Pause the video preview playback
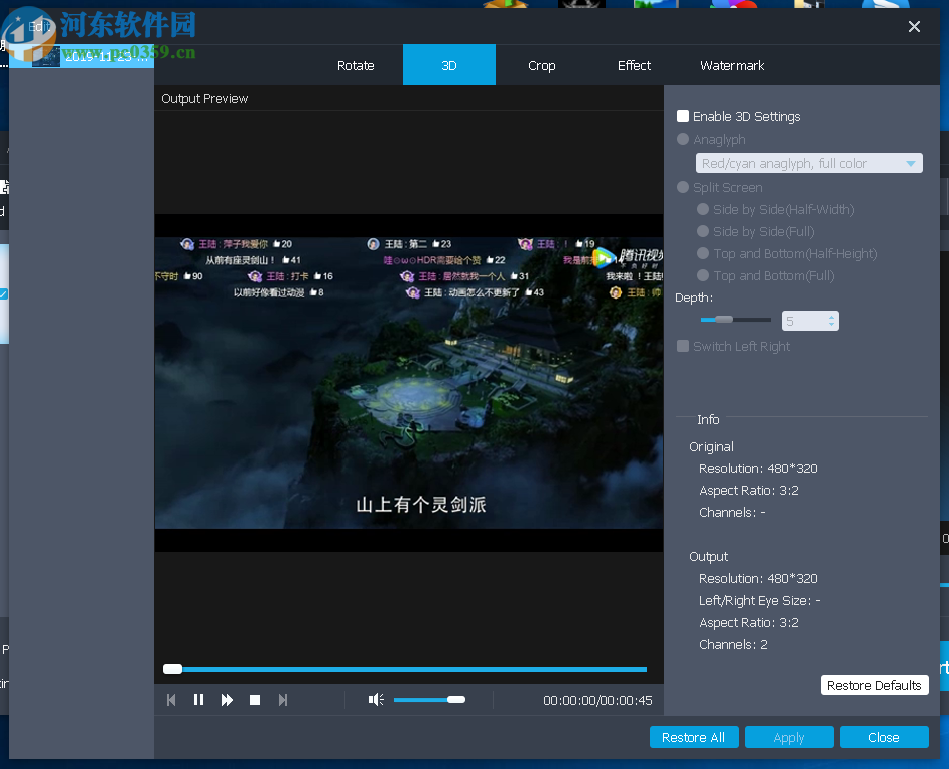 [198, 699]
